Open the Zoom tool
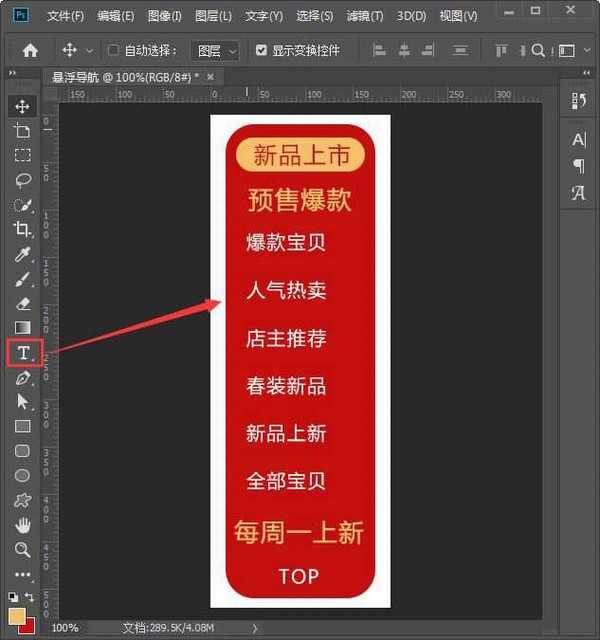 (x=22, y=550)
